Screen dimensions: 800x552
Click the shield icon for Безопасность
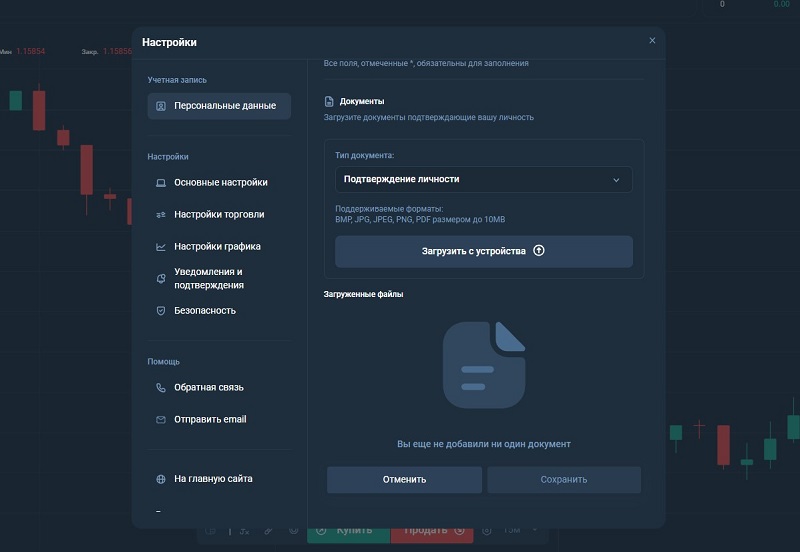161,311
